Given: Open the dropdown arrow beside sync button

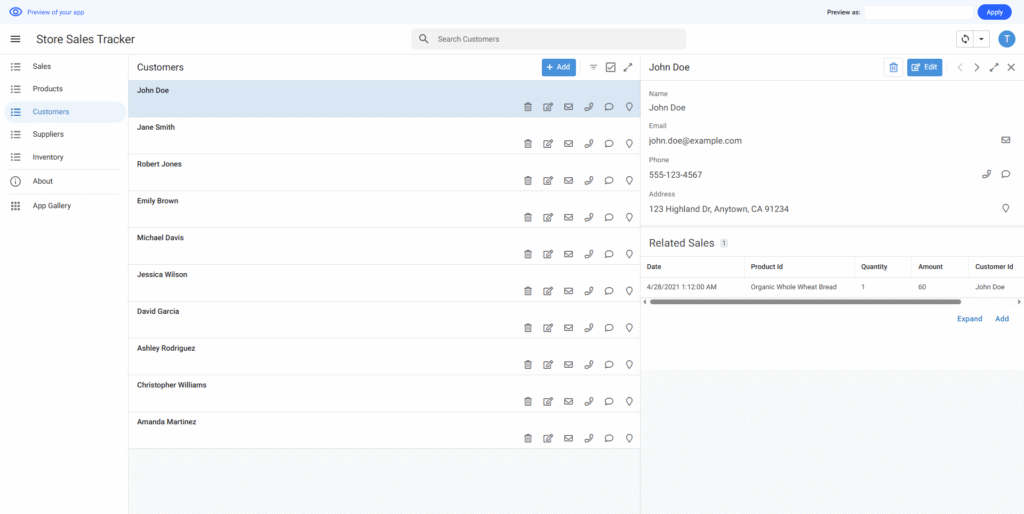Looking at the screenshot, I should point(981,39).
